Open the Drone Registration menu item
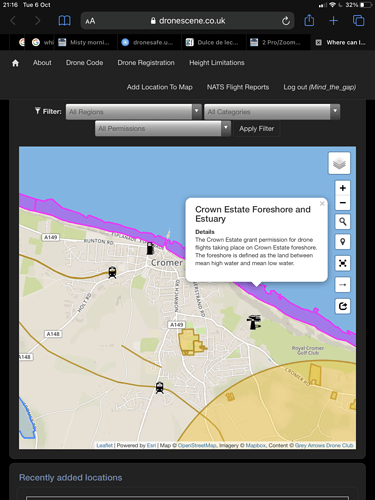The width and height of the screenshot is (375, 500). [146, 63]
